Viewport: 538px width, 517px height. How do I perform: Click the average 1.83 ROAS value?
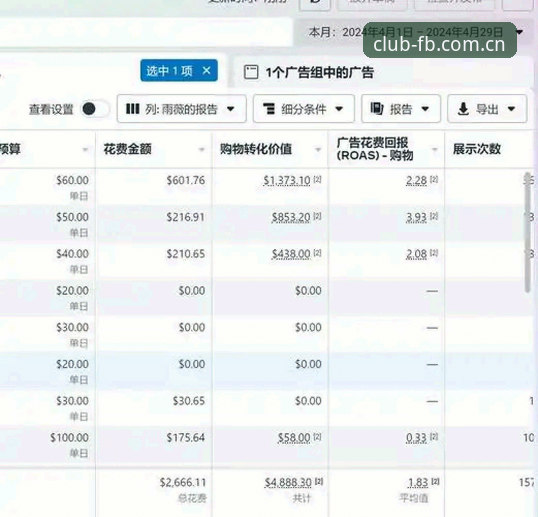tap(419, 483)
